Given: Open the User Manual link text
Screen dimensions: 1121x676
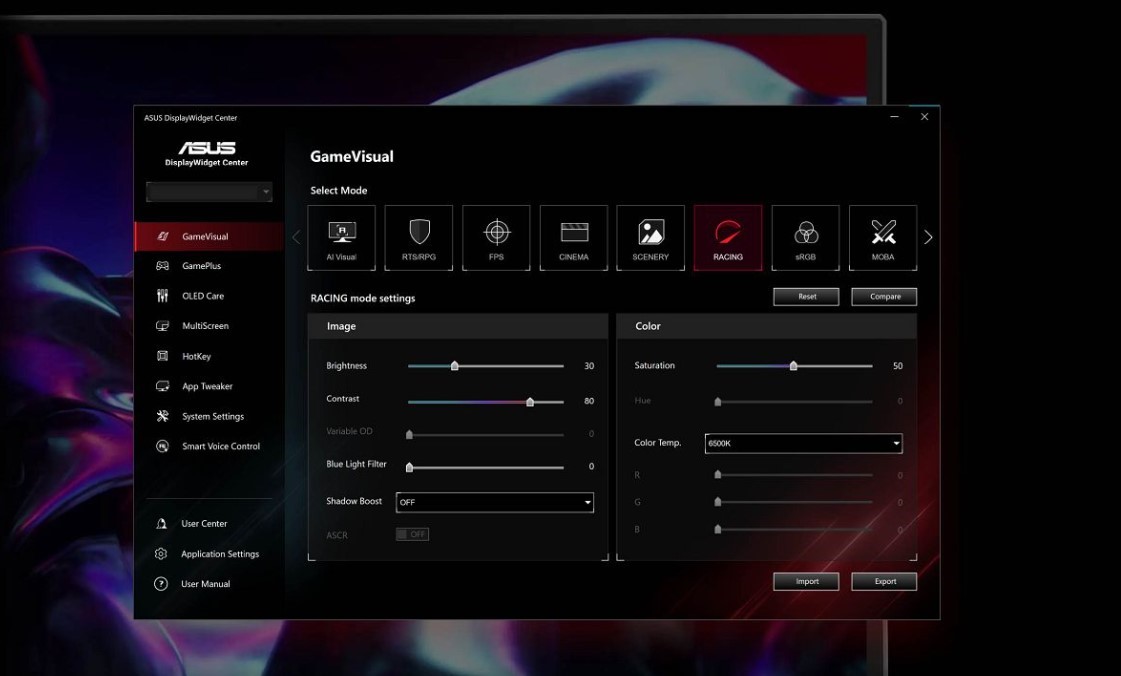Looking at the screenshot, I should (x=206, y=584).
